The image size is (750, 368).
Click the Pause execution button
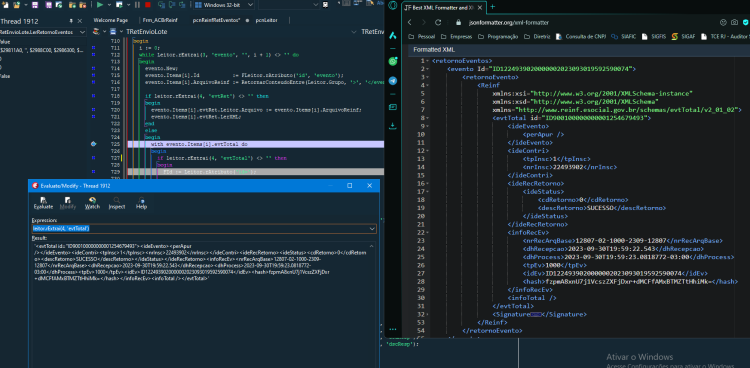pos(137,5)
